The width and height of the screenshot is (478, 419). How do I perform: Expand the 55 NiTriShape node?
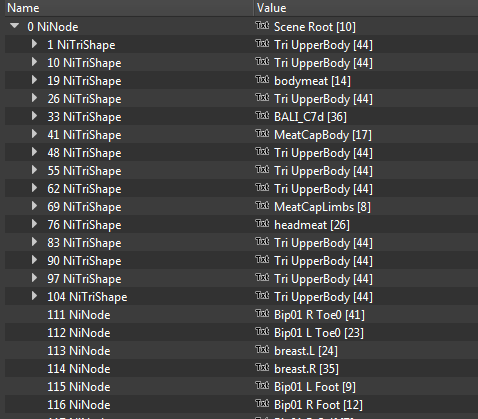pyautogui.click(x=34, y=170)
